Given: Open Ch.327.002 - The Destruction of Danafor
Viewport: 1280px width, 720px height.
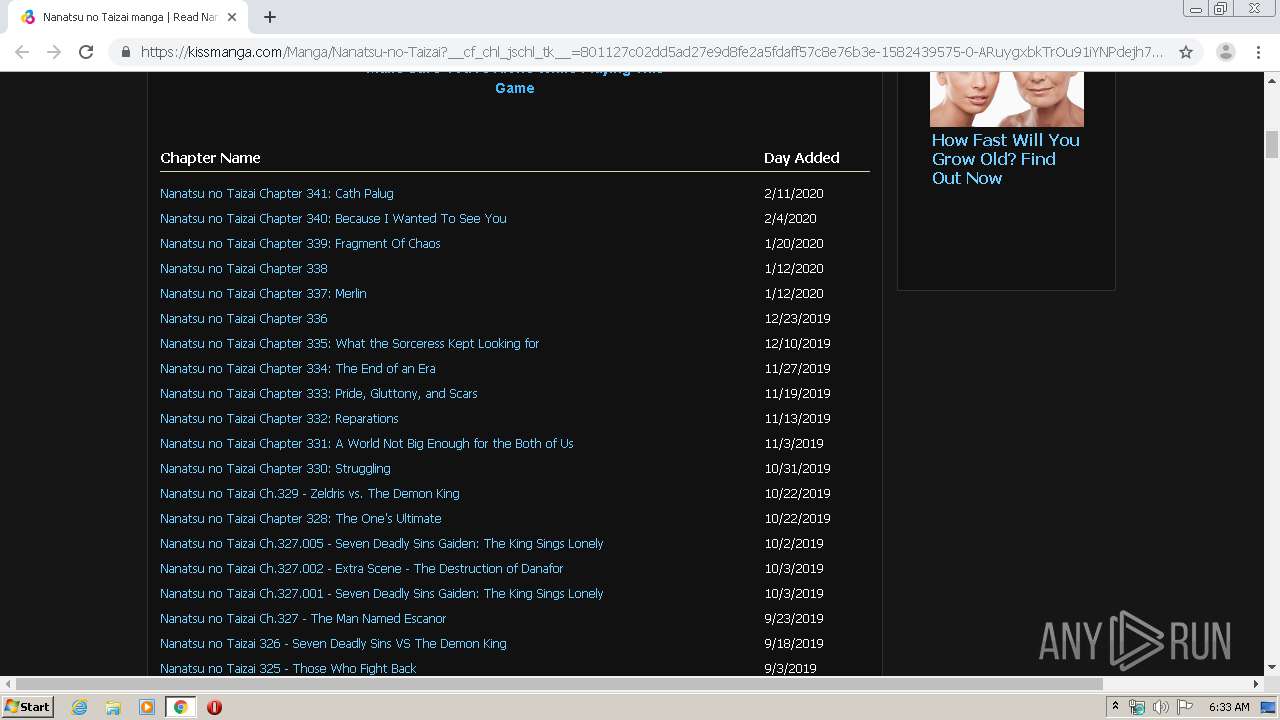Looking at the screenshot, I should pos(362,569).
